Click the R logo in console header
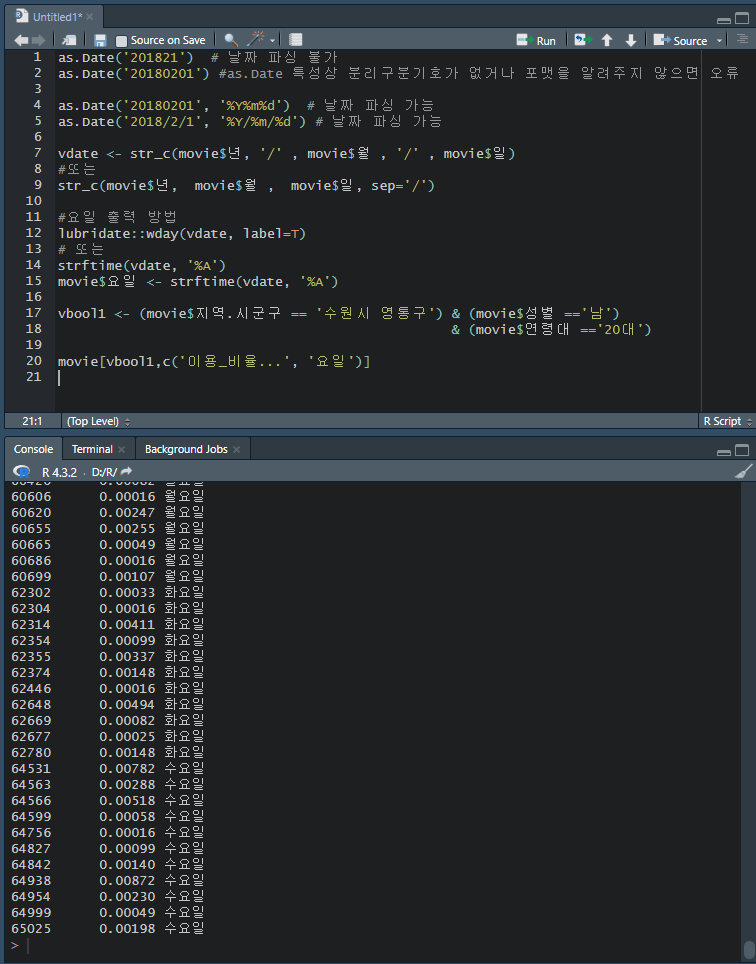 click(x=22, y=472)
